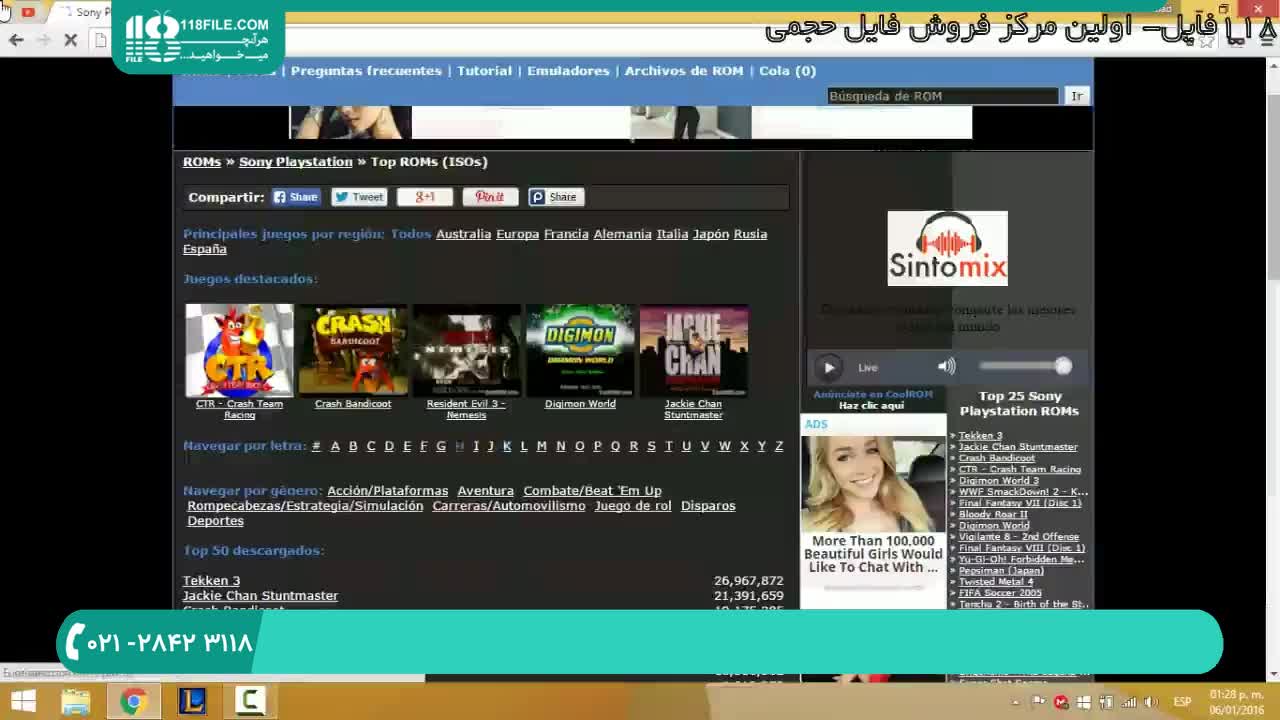Screen dimensions: 1280x720
Task: Filter top games by Europa region
Action: click(x=517, y=234)
